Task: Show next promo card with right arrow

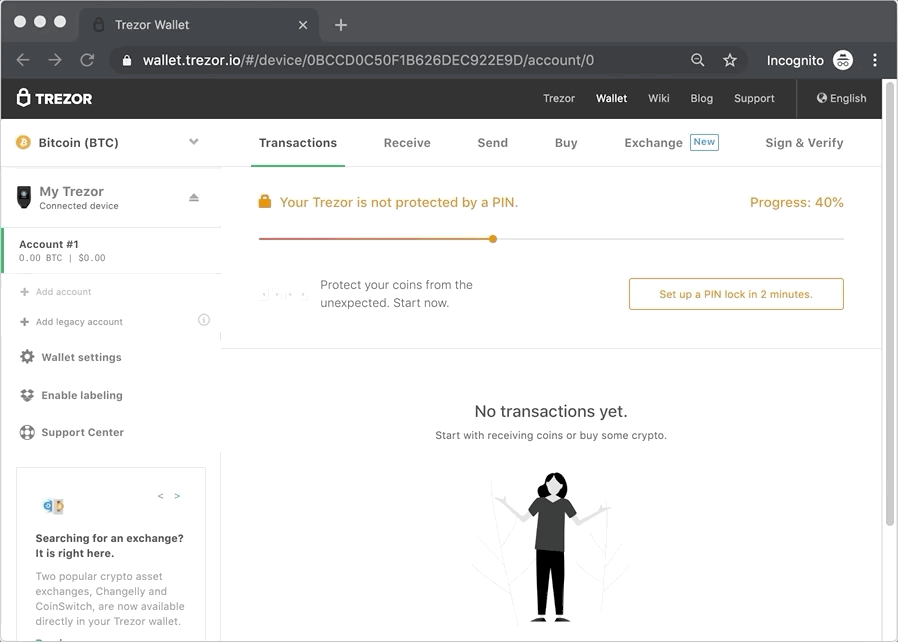Action: point(177,496)
